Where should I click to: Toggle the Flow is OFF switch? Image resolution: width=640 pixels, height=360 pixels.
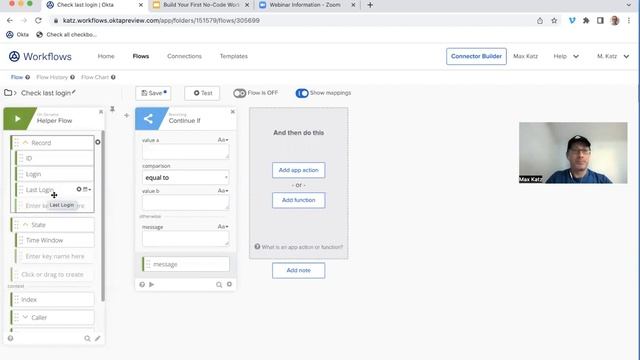click(240, 93)
